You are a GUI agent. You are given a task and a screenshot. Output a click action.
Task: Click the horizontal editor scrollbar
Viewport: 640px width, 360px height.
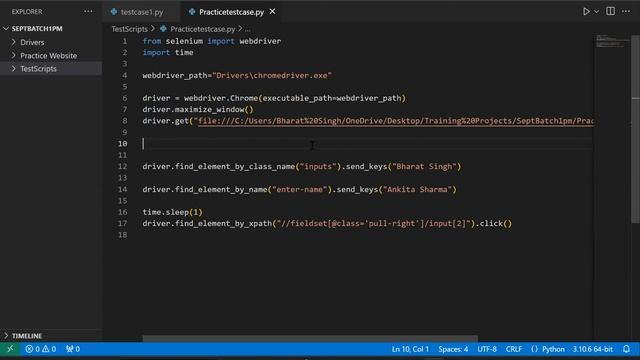click(310, 338)
